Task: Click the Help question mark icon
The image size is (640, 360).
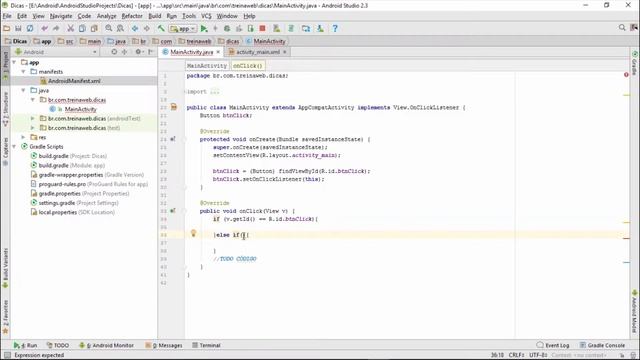Action: click(x=335, y=29)
